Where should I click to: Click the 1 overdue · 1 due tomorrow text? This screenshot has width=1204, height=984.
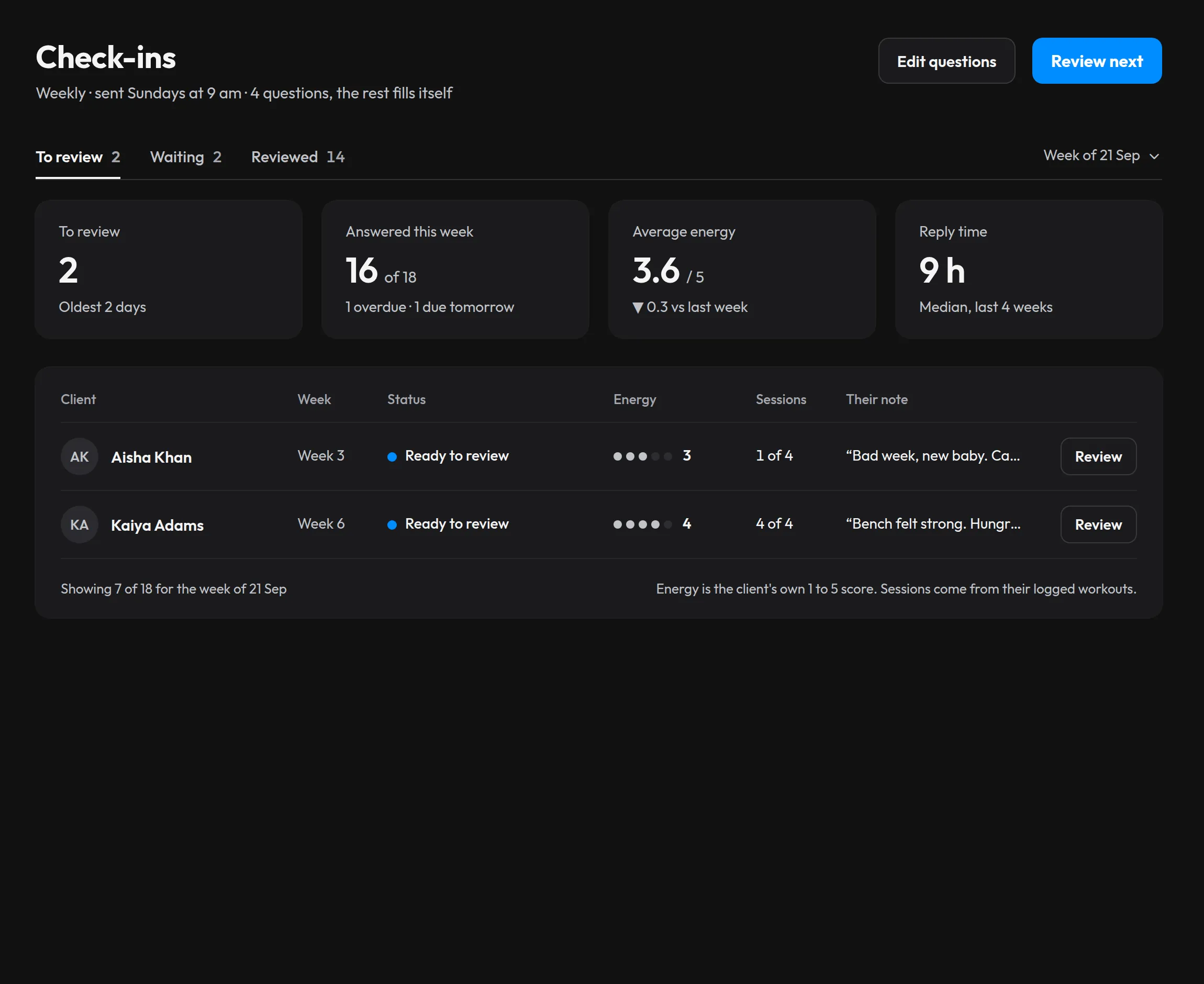tap(430, 307)
